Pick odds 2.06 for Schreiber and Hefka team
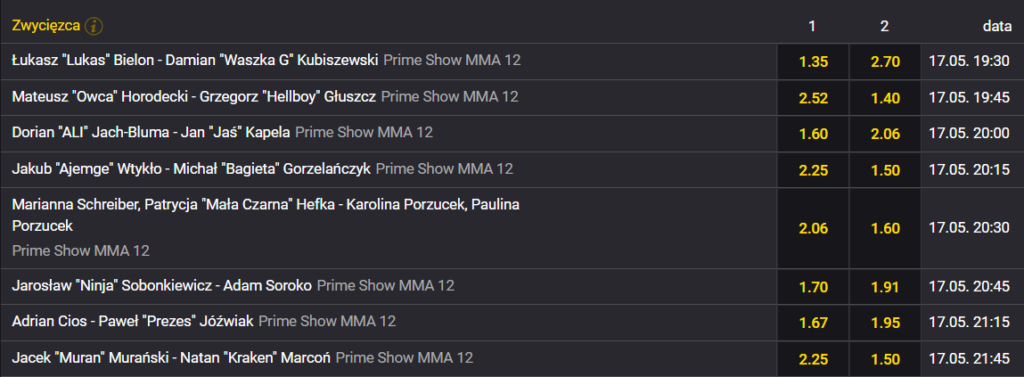 813,228
